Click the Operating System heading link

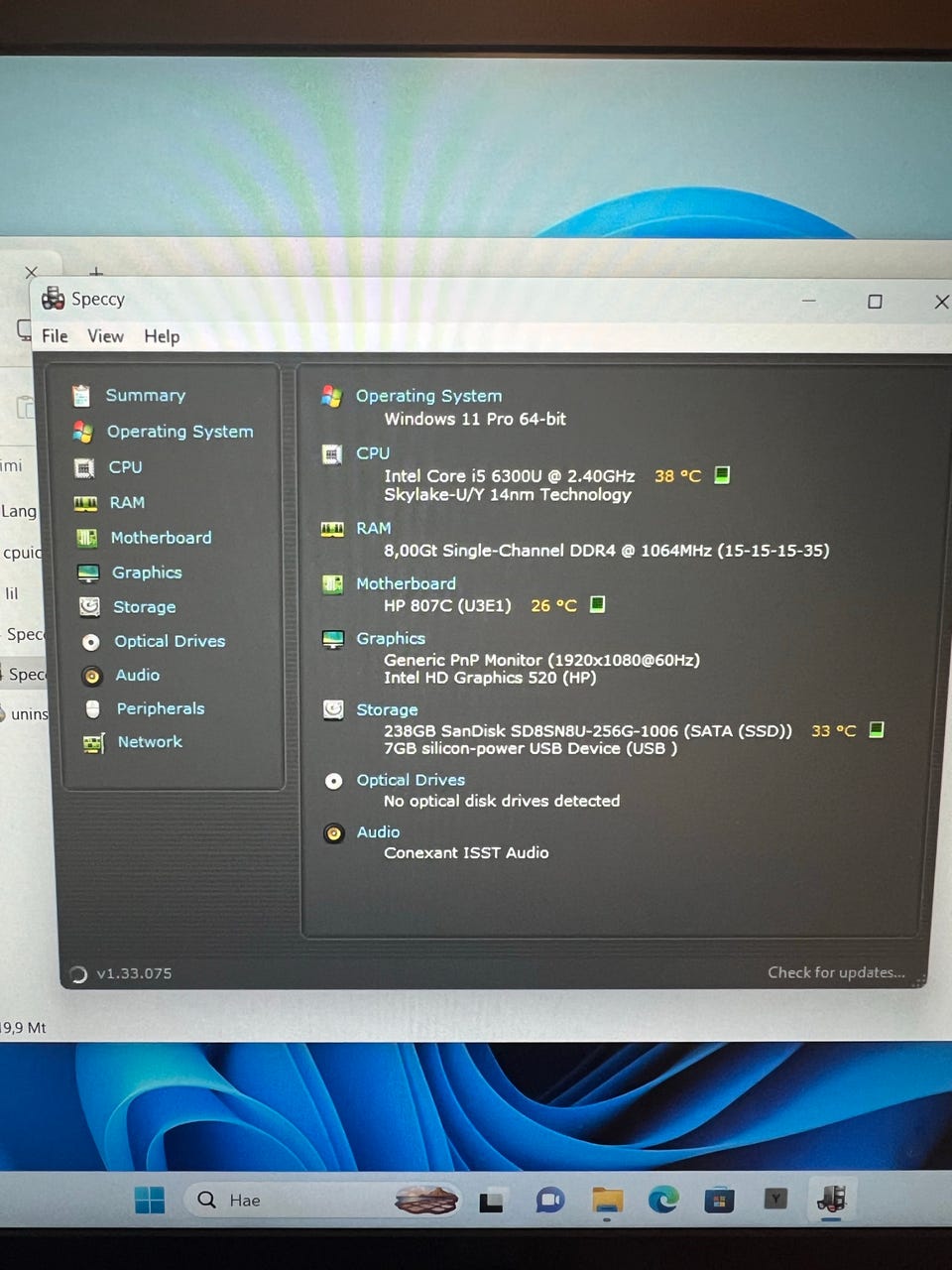tap(428, 396)
